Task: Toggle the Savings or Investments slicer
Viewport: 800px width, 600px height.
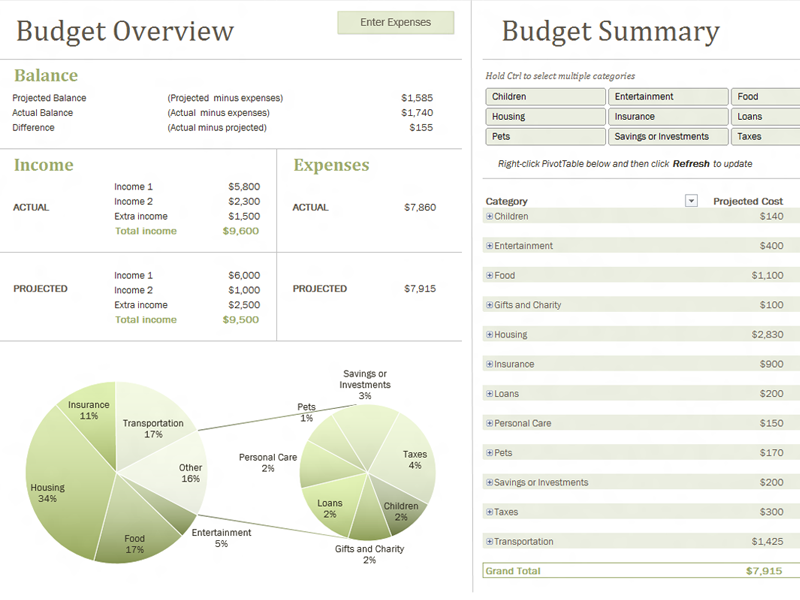Action: point(668,136)
